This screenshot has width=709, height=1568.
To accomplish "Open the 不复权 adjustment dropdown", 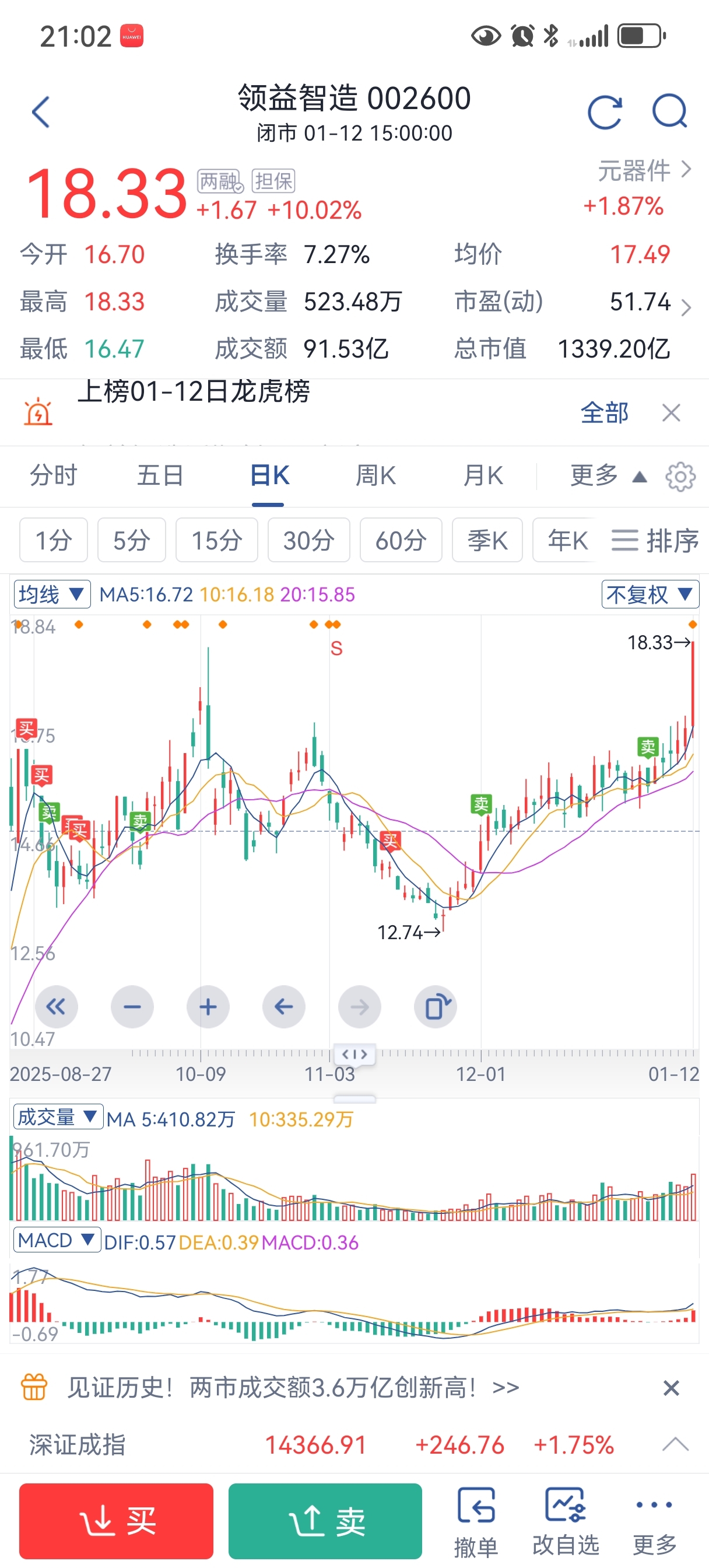I will tap(650, 594).
